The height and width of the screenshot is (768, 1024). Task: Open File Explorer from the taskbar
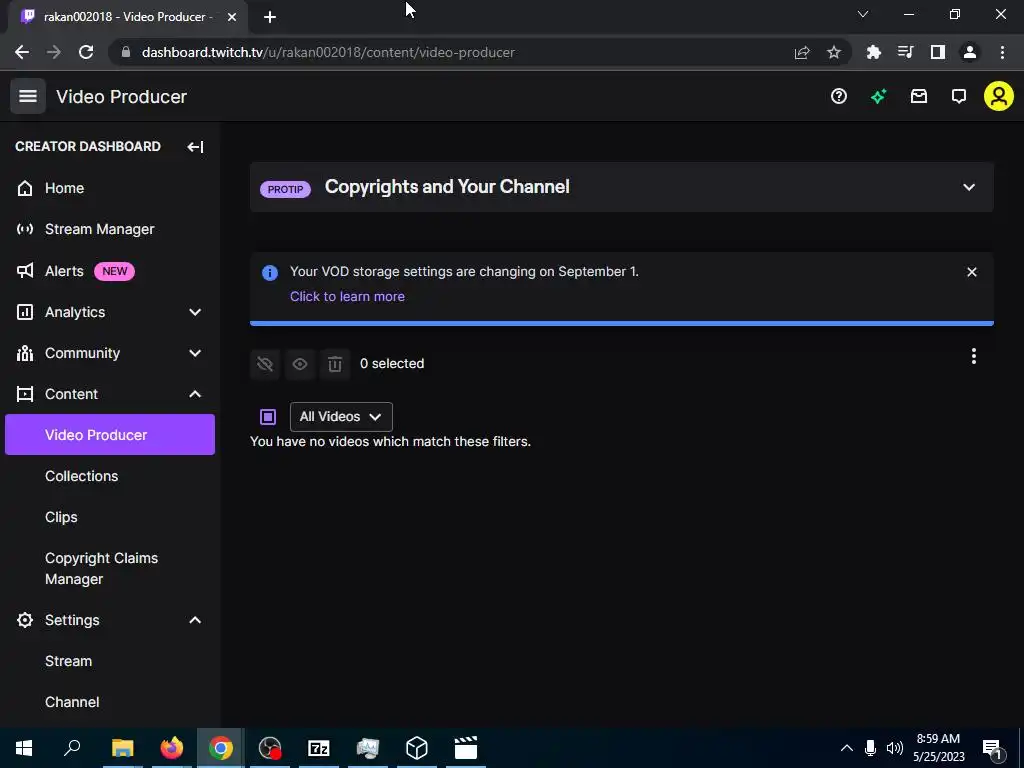point(123,748)
